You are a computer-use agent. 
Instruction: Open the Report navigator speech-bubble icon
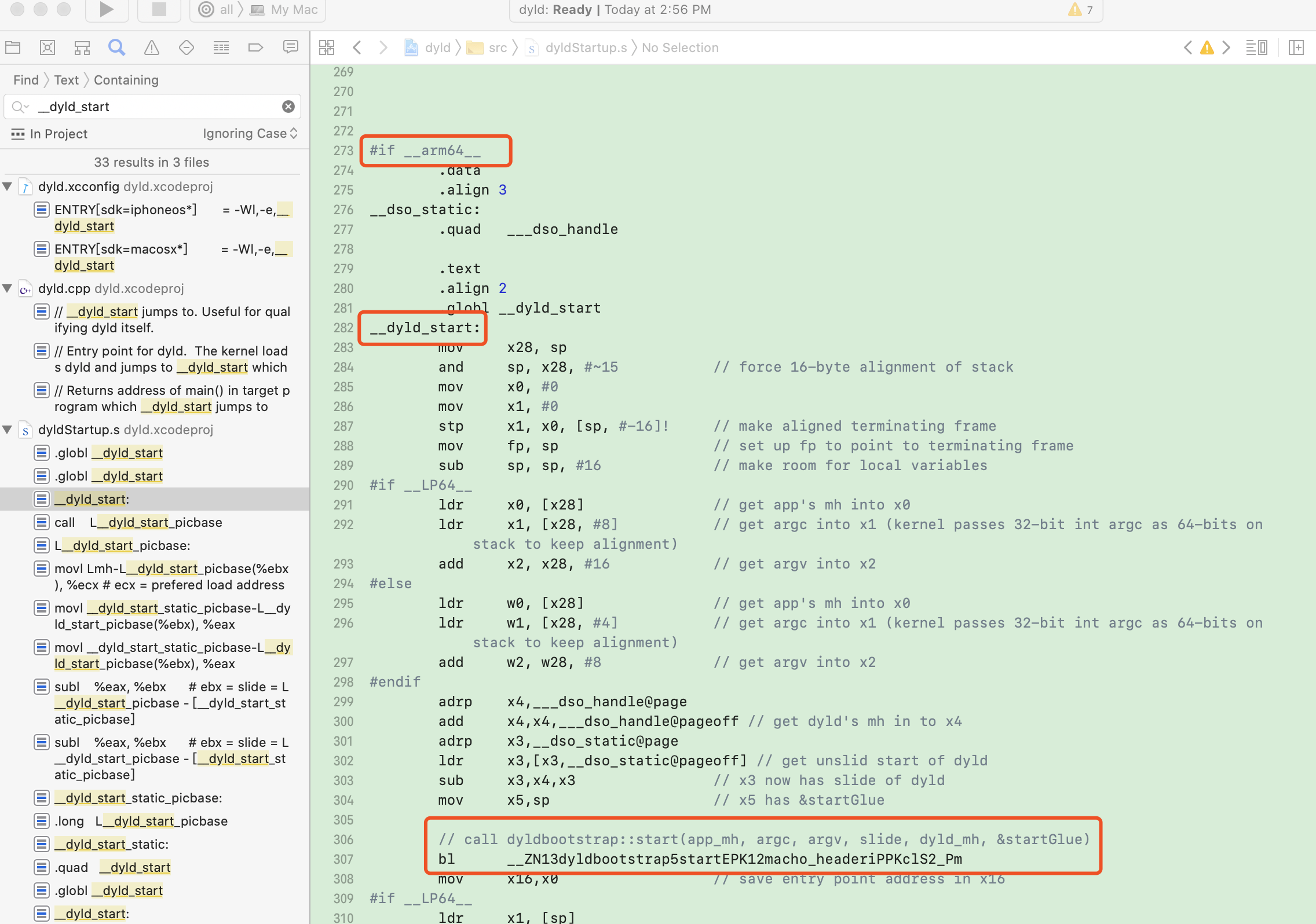[x=290, y=47]
